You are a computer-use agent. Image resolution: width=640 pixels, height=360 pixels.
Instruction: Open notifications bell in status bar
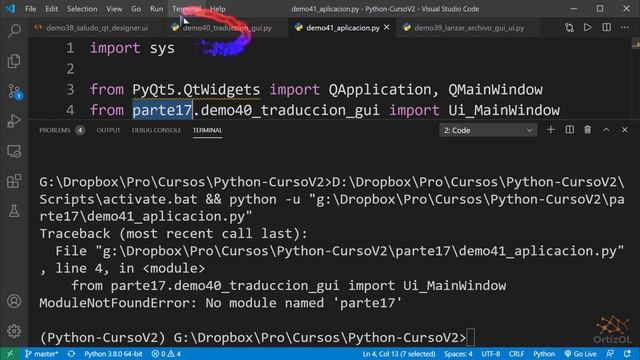627,353
